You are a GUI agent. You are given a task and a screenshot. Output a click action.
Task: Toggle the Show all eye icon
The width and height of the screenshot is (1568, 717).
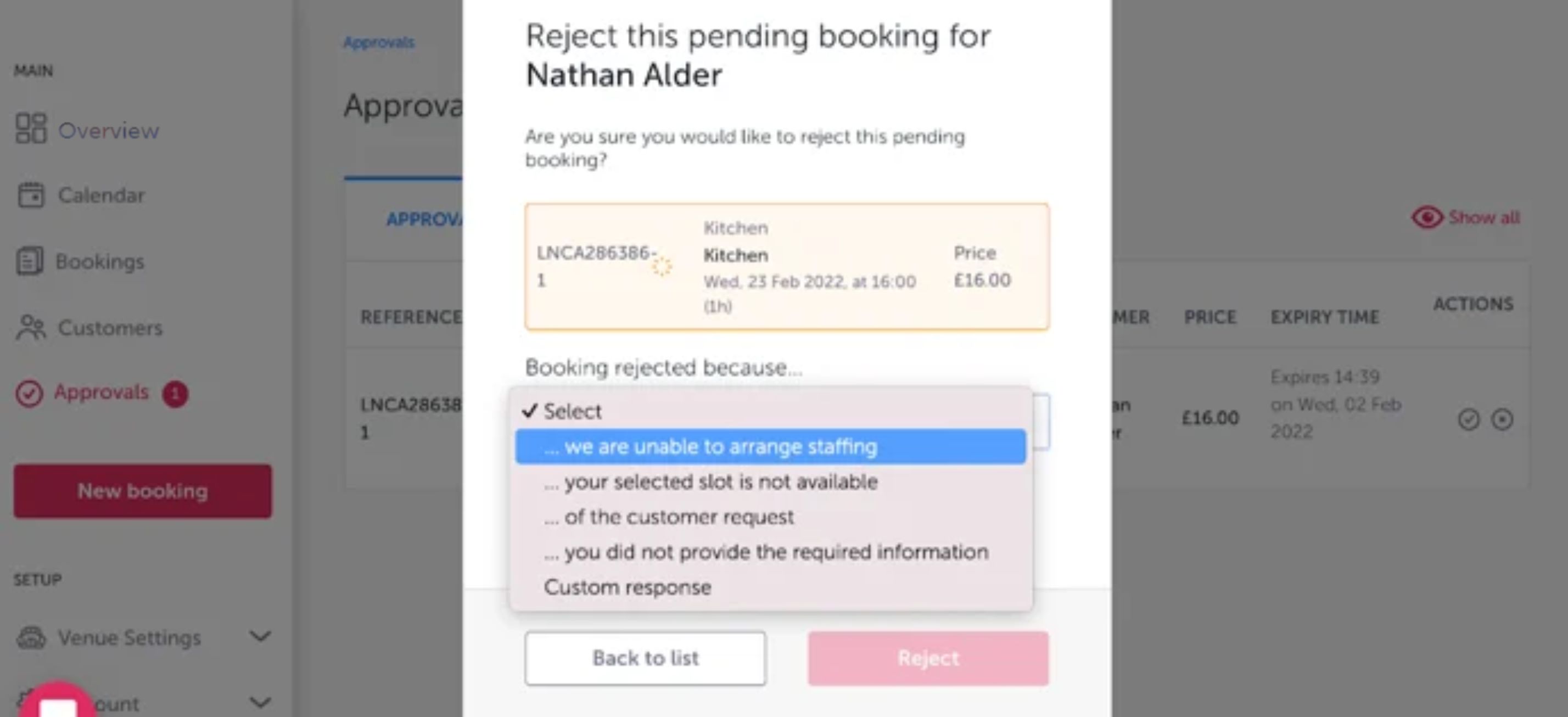[1426, 217]
